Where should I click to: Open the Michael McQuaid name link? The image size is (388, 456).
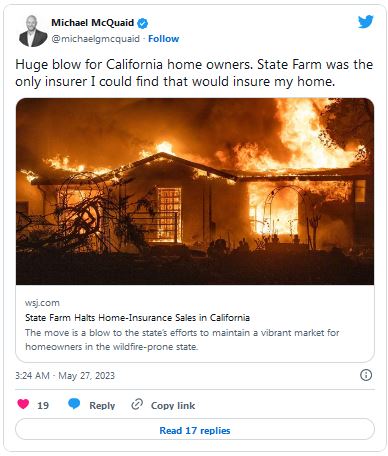coord(92,23)
